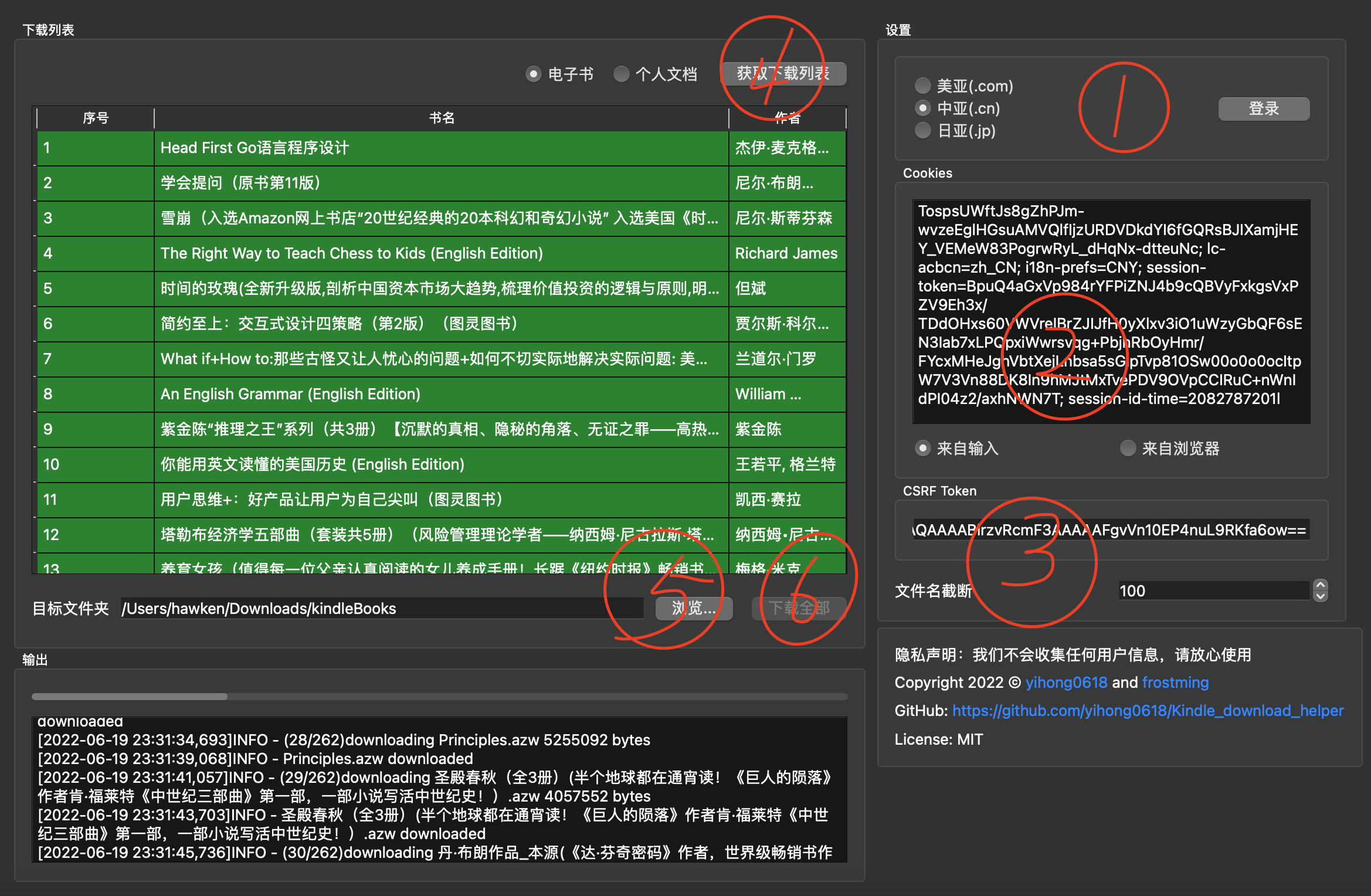Choose the 日亚(.jp) region option
This screenshot has height=896, width=1371.
pyautogui.click(x=922, y=130)
